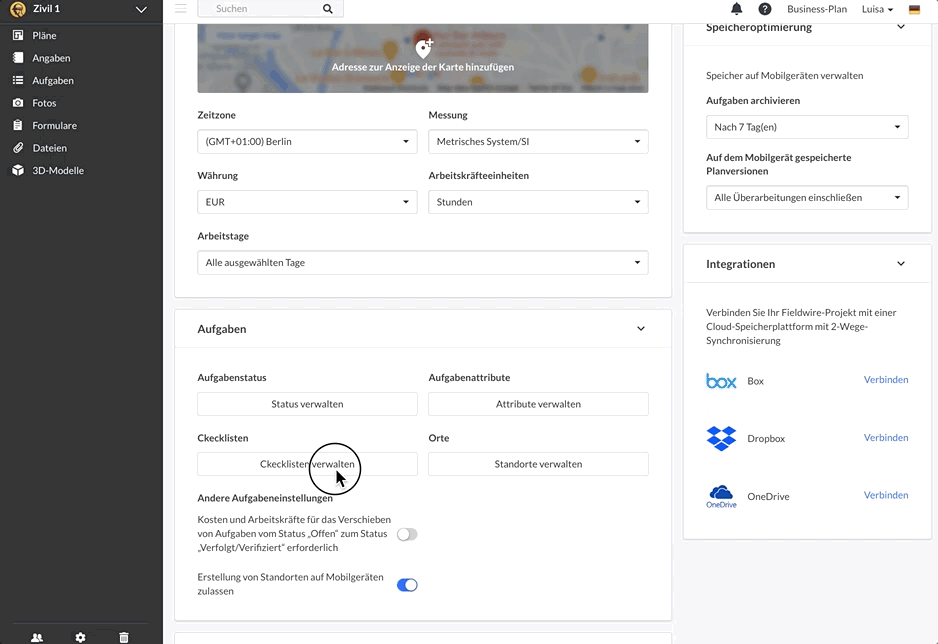Screen dimensions: 938x644
Task: Disable Erstellung von Standorten auf Mobilgeräten switch
Action: tap(407, 585)
